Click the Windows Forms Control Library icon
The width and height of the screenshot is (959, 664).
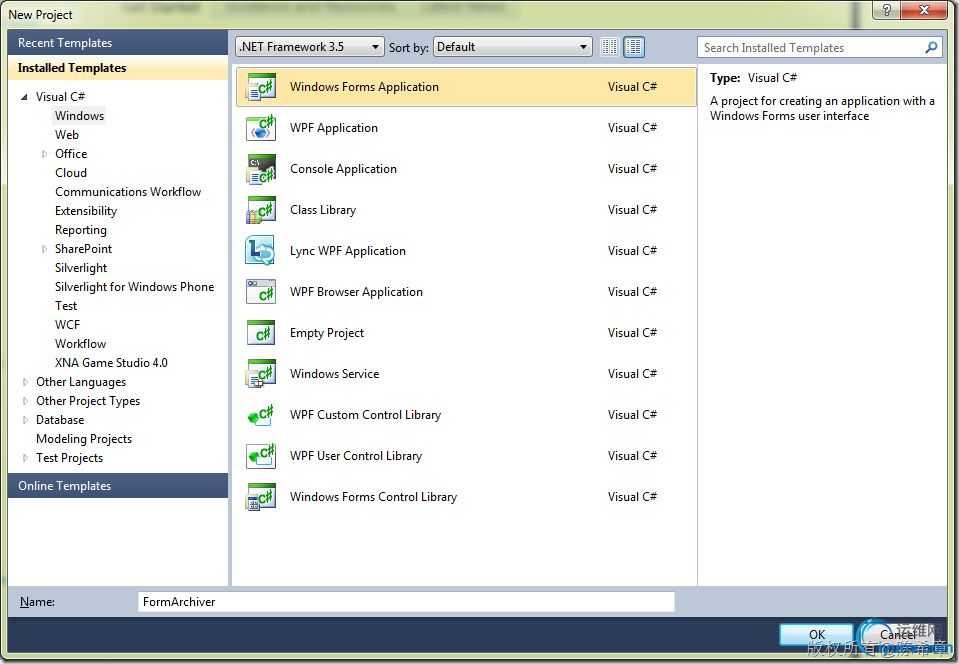(x=261, y=496)
